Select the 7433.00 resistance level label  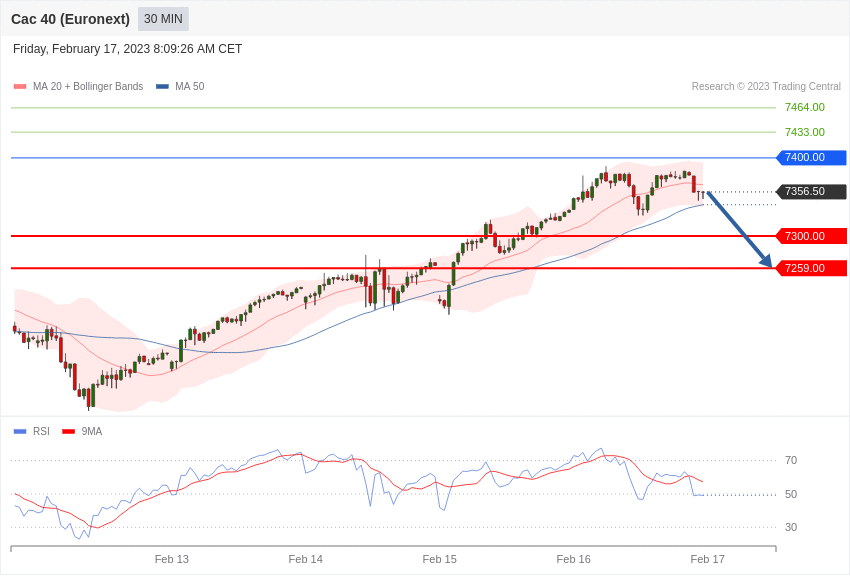pos(804,132)
